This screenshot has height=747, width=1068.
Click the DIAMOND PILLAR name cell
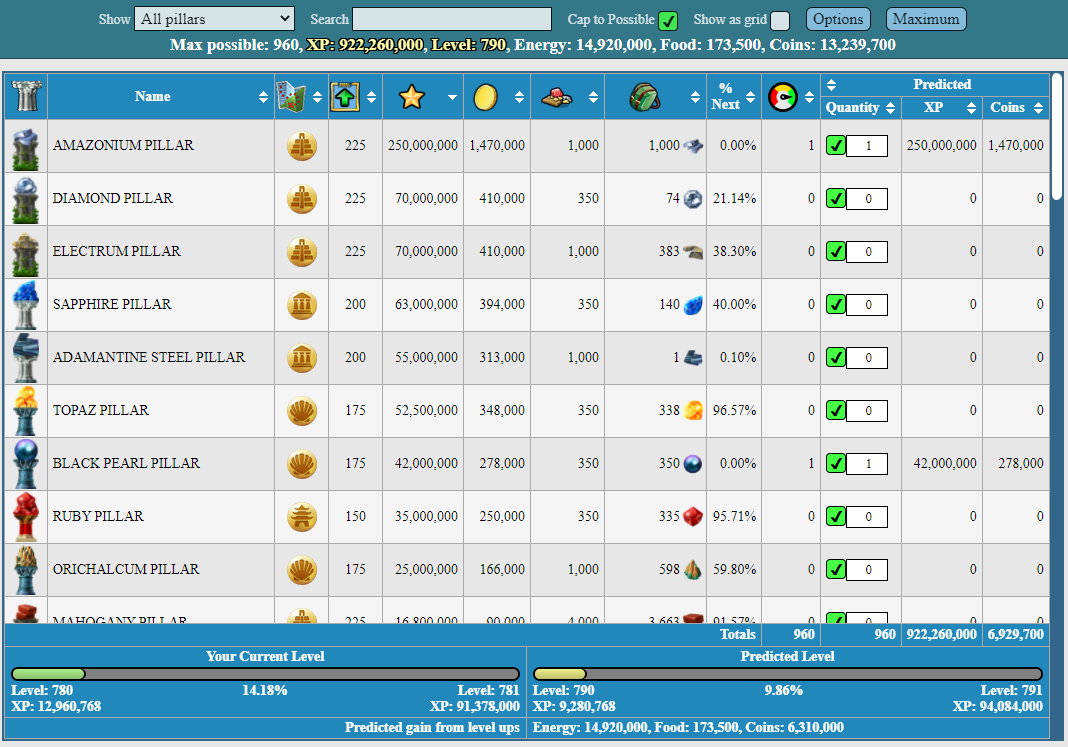tap(161, 199)
